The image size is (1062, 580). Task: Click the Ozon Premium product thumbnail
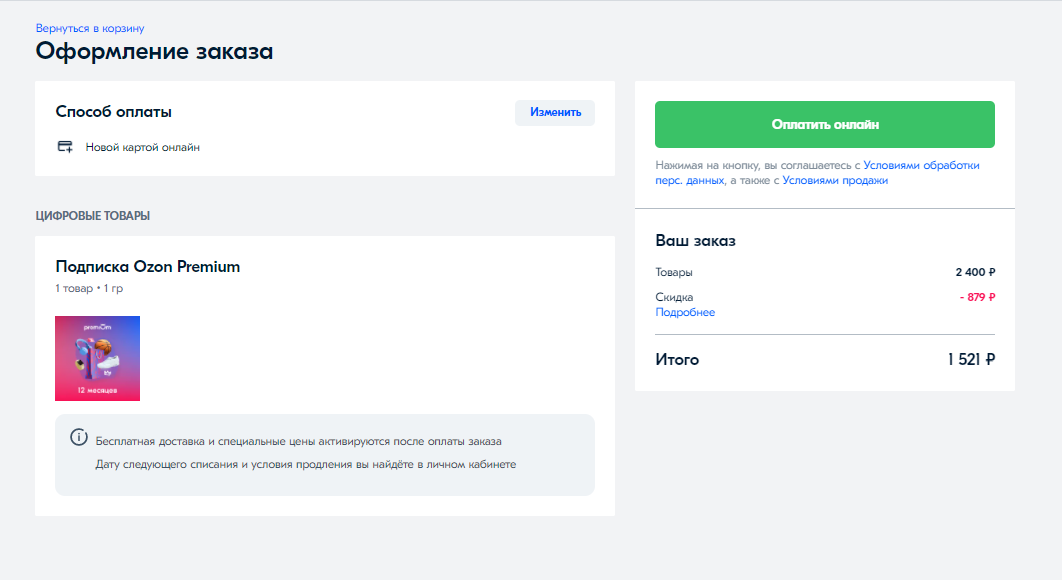(97, 358)
